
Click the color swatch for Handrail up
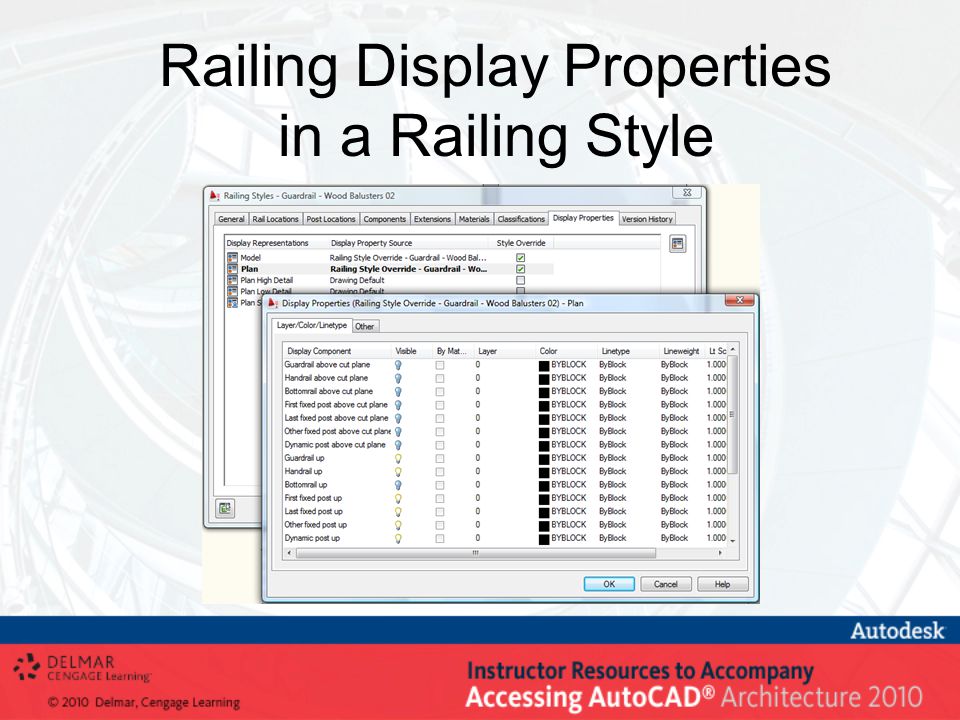[x=544, y=472]
